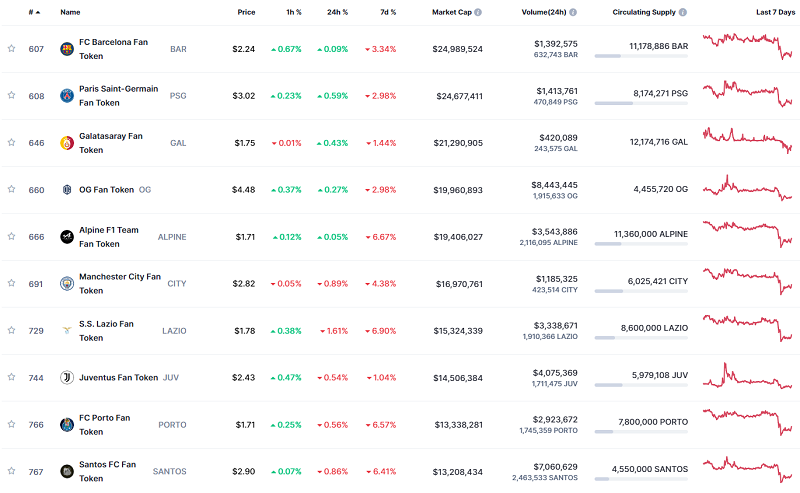Click the Alpine F1 Team logo icon

pyautogui.click(x=67, y=236)
